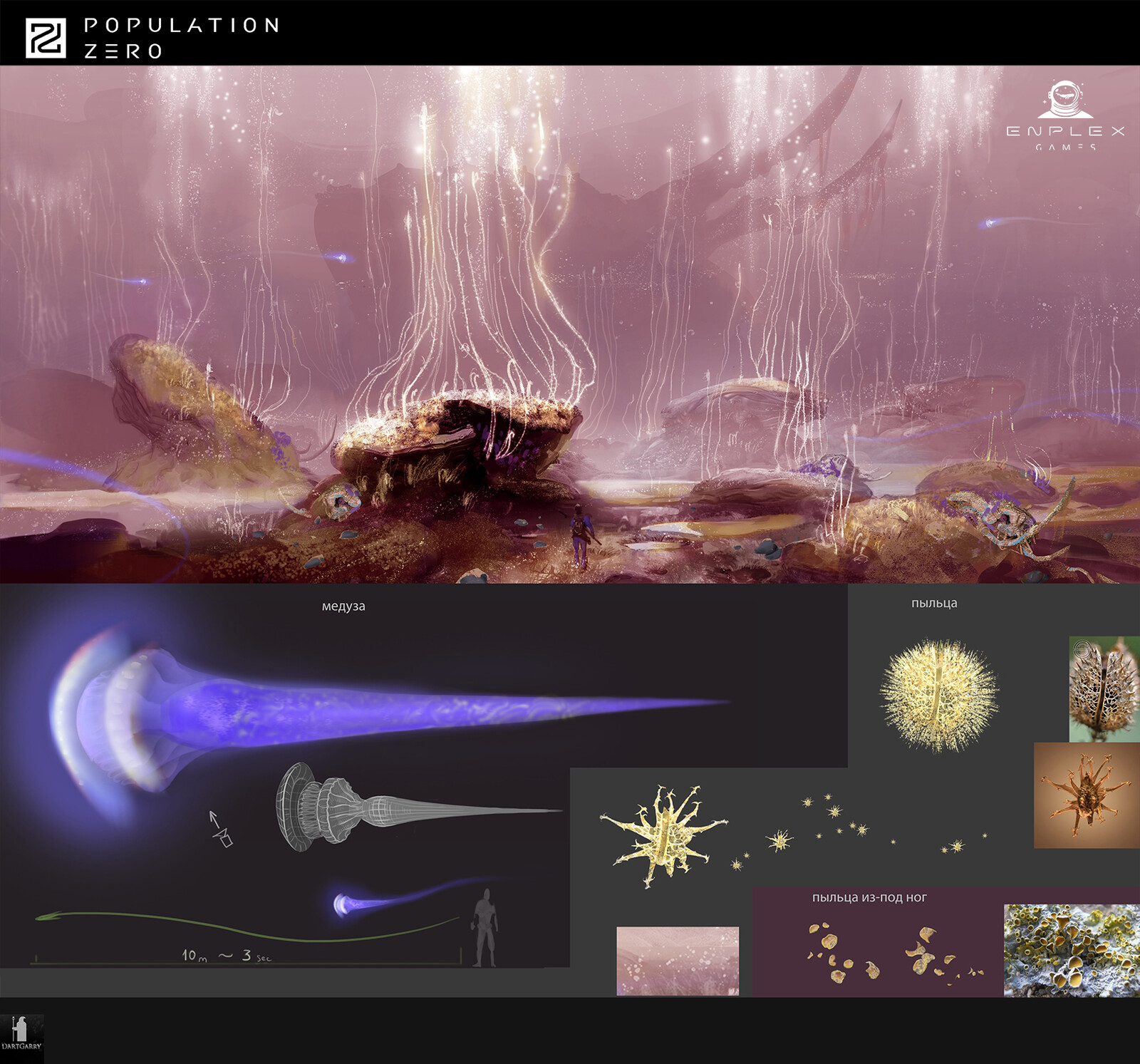The height and width of the screenshot is (1064, 1140).
Task: Click the seed pod reference photo
Action: (1104, 689)
